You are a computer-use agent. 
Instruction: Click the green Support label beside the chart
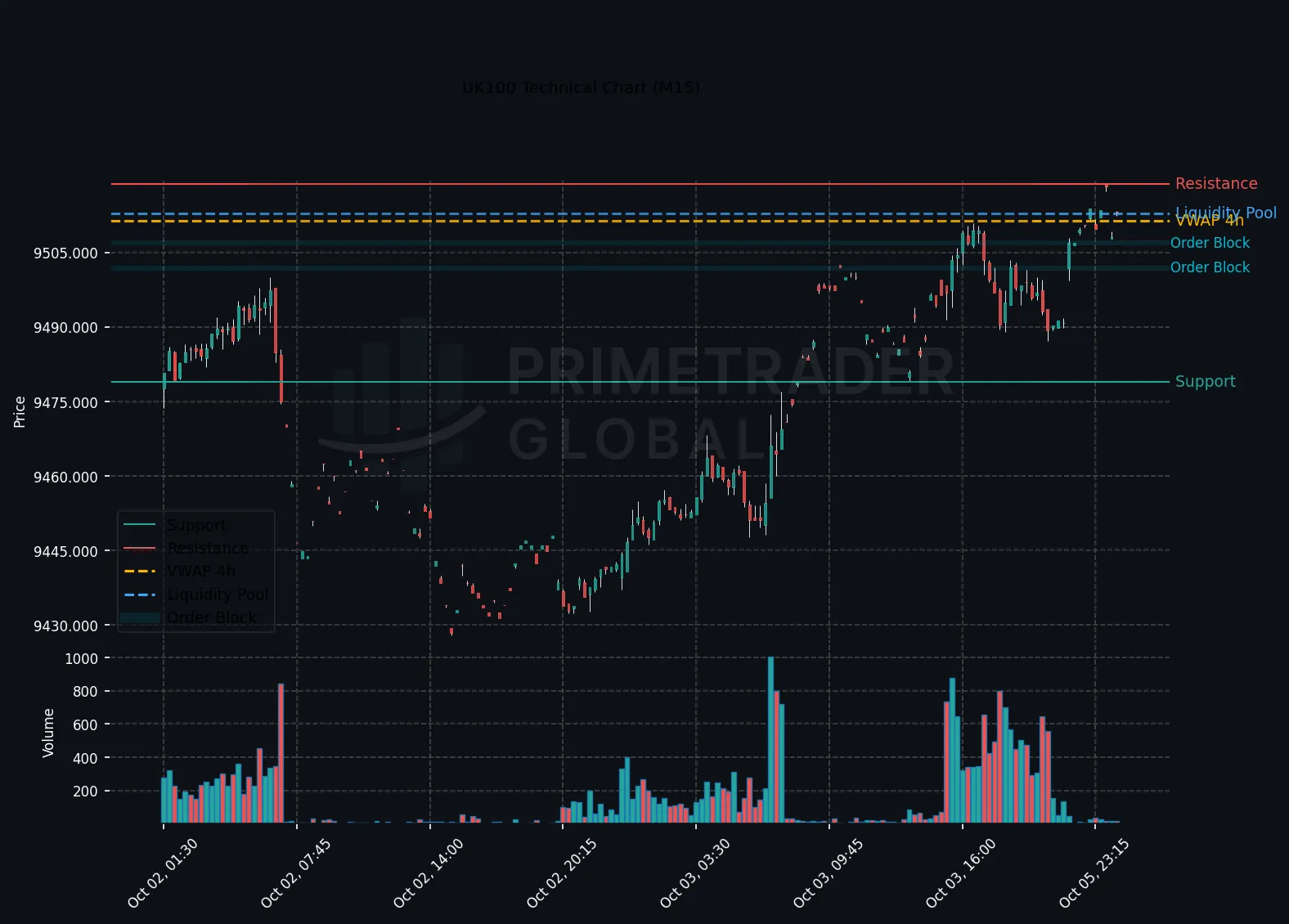(x=1206, y=382)
